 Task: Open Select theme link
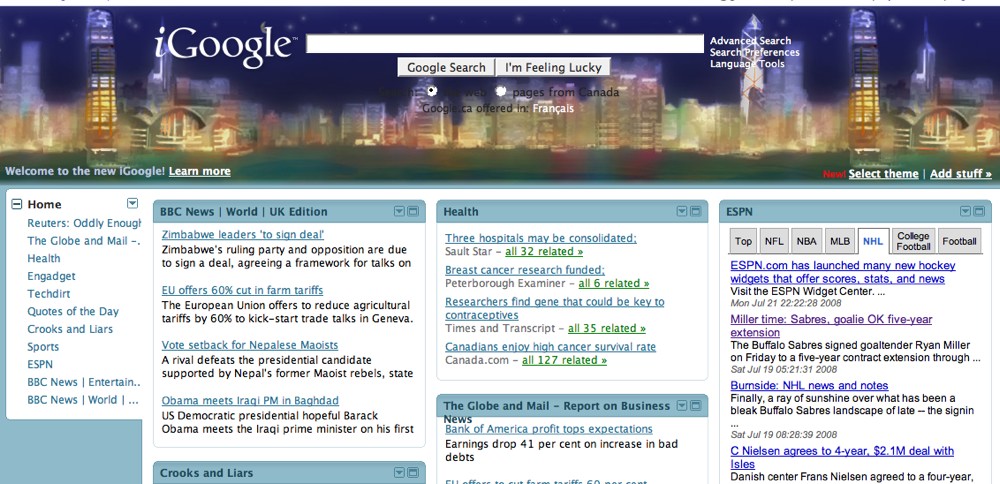883,173
